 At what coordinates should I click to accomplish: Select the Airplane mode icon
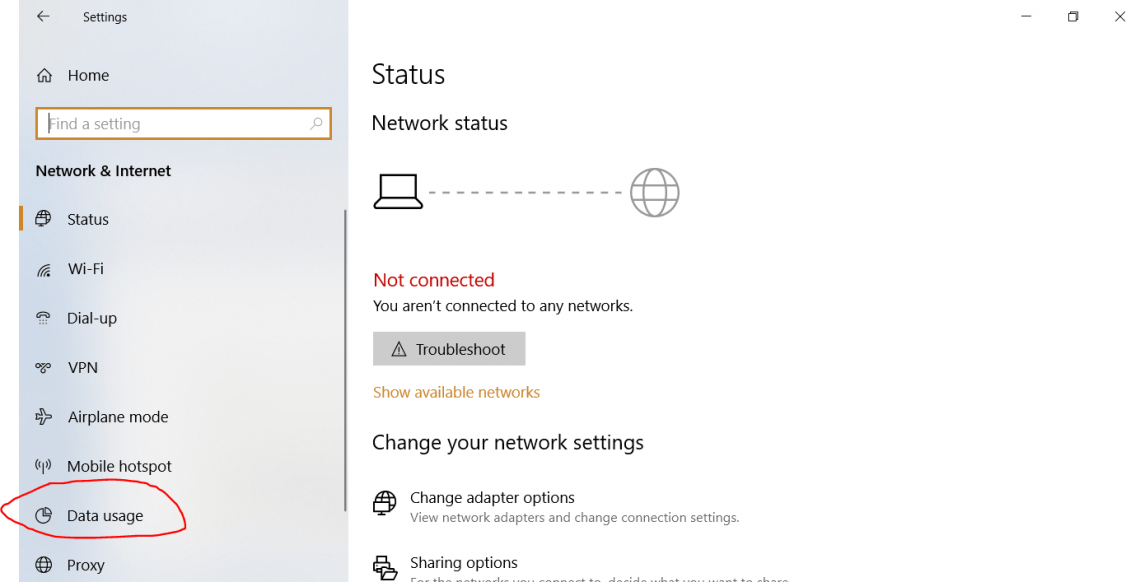pos(43,417)
